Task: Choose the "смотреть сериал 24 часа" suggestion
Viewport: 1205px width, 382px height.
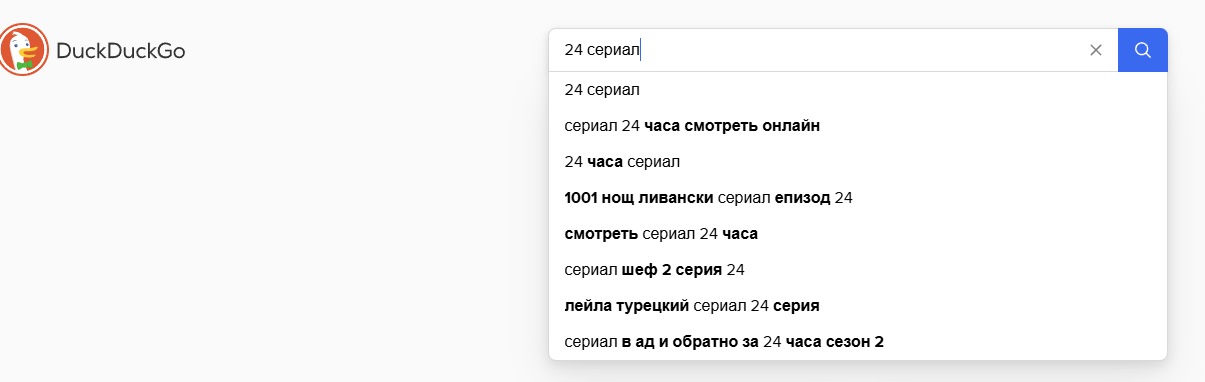Action: [858, 234]
